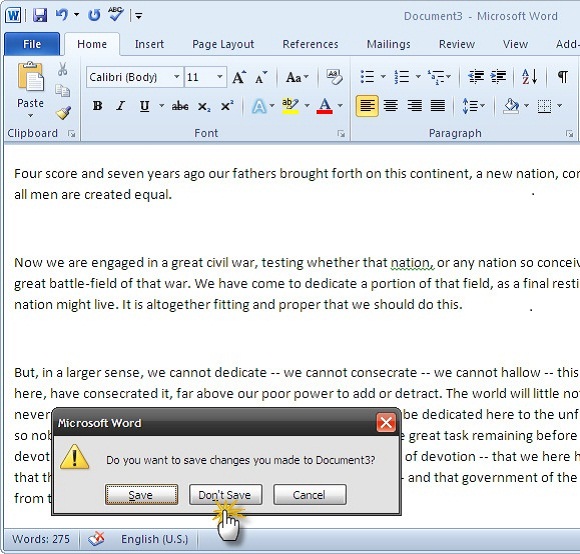Open the font size 11 dropdown
580x554 pixels.
220,77
